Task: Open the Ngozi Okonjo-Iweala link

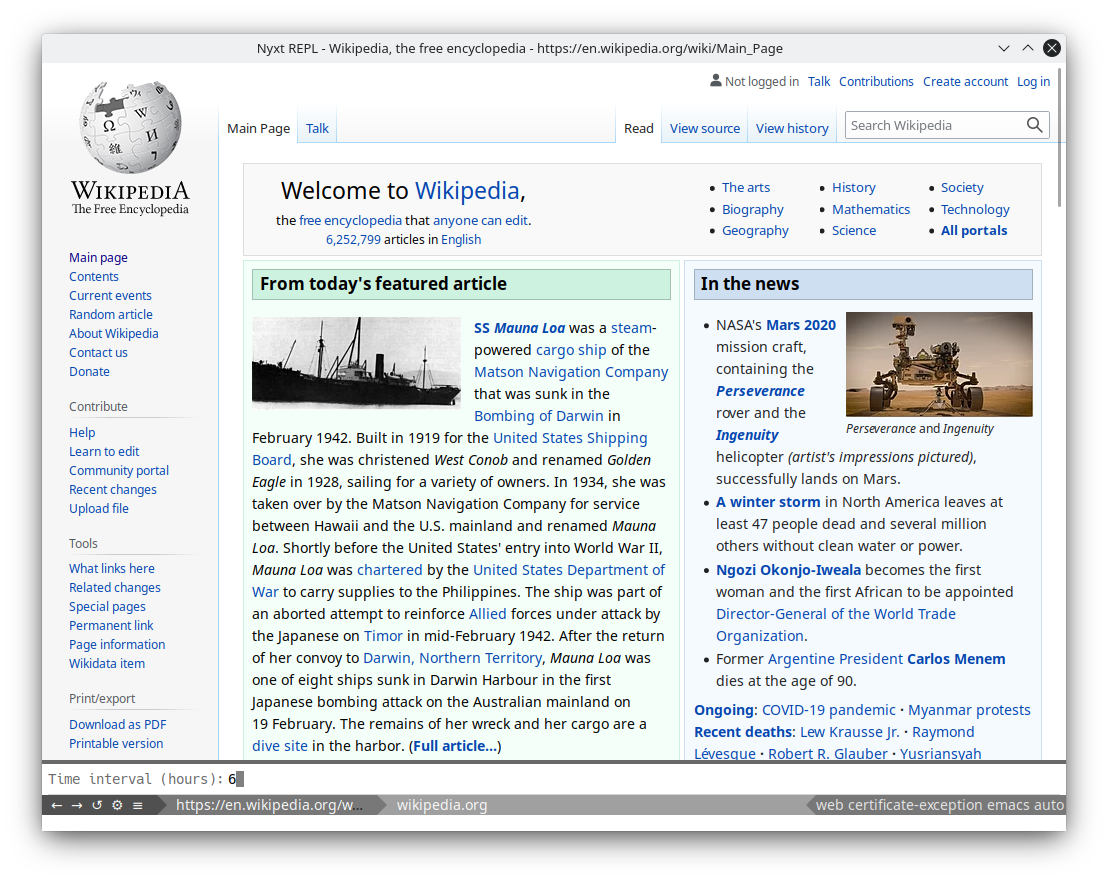Action: tap(789, 570)
